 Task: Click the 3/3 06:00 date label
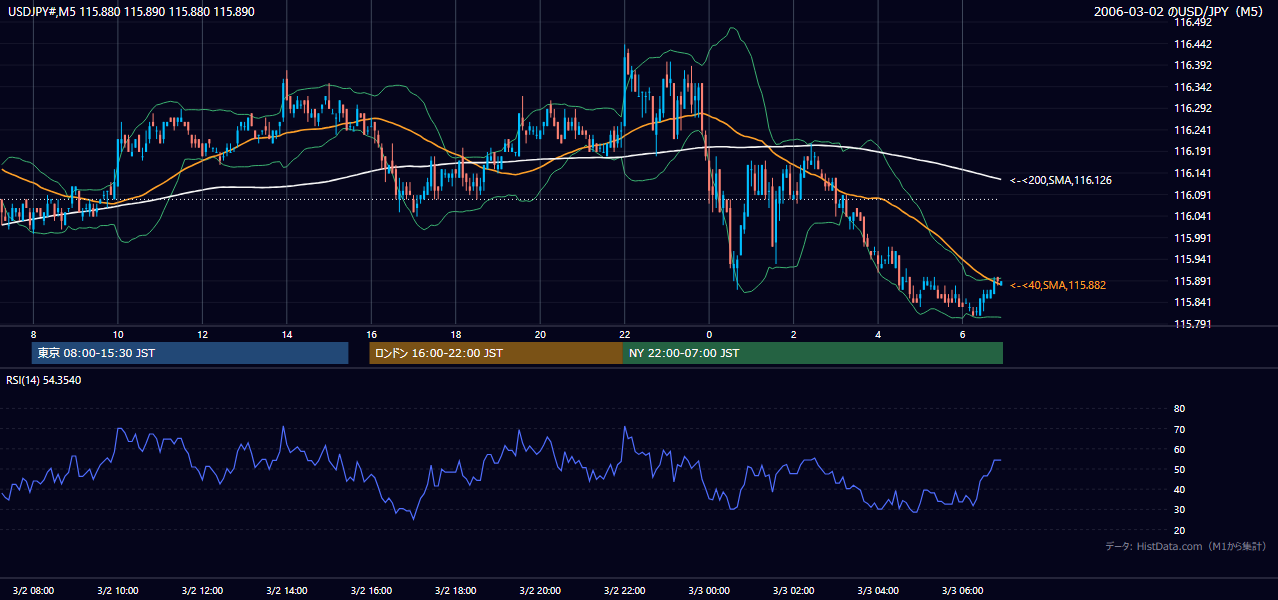coord(962,590)
